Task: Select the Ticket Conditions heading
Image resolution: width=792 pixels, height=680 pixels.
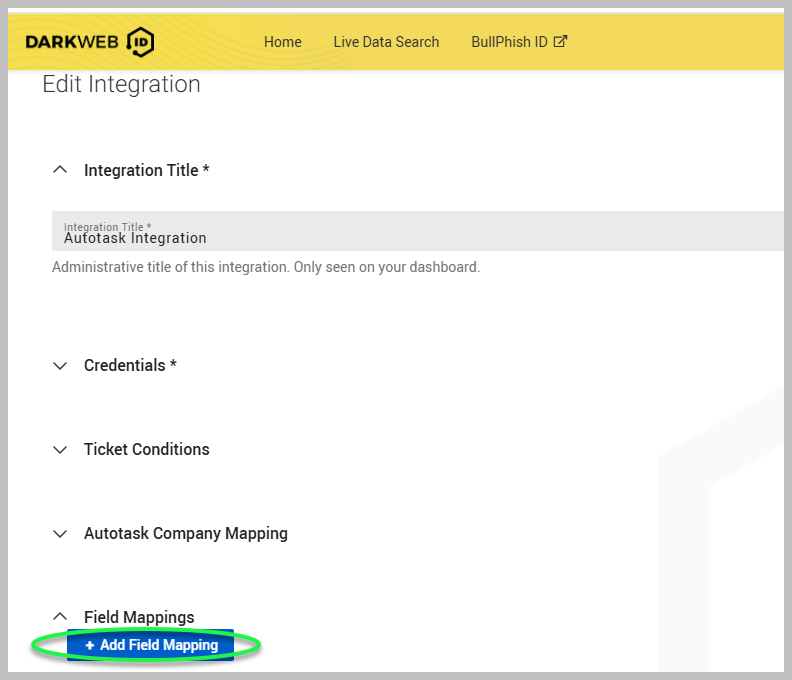Action: (146, 449)
